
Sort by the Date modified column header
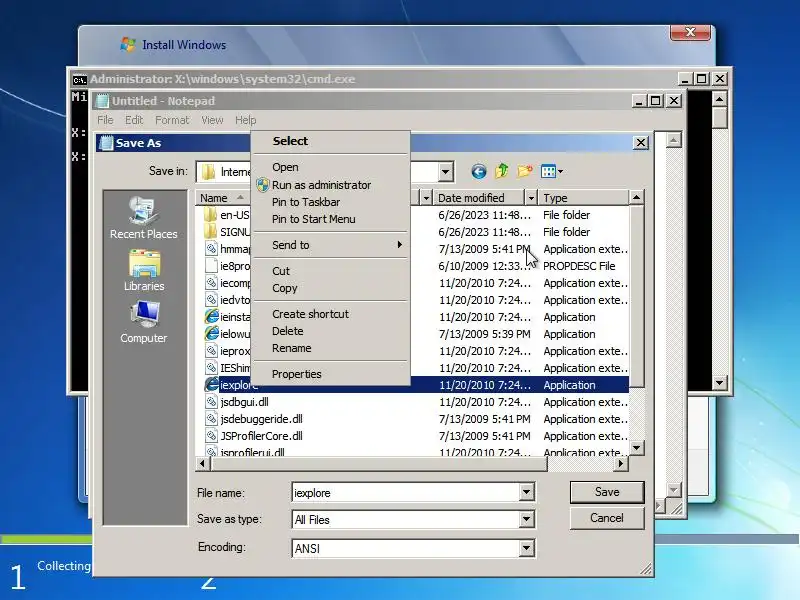point(479,198)
